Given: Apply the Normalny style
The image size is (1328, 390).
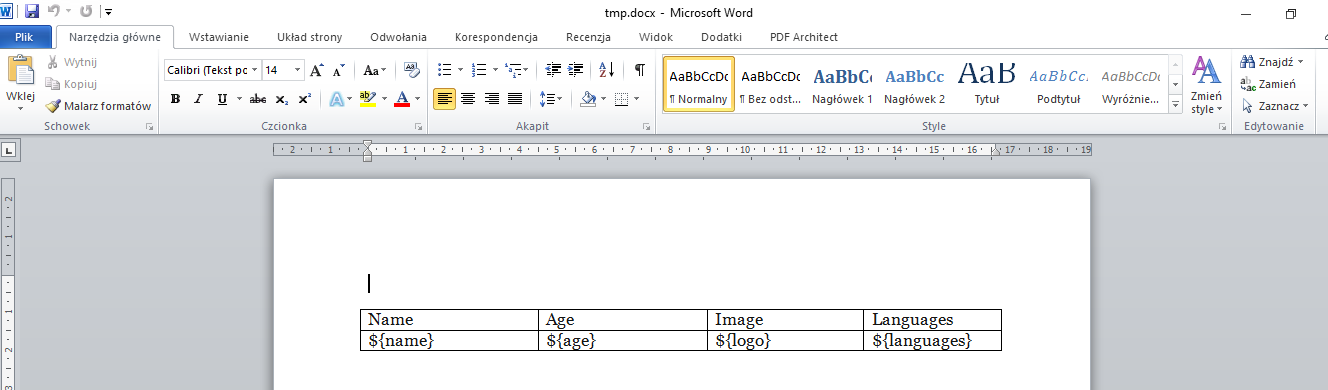Looking at the screenshot, I should click(x=699, y=84).
